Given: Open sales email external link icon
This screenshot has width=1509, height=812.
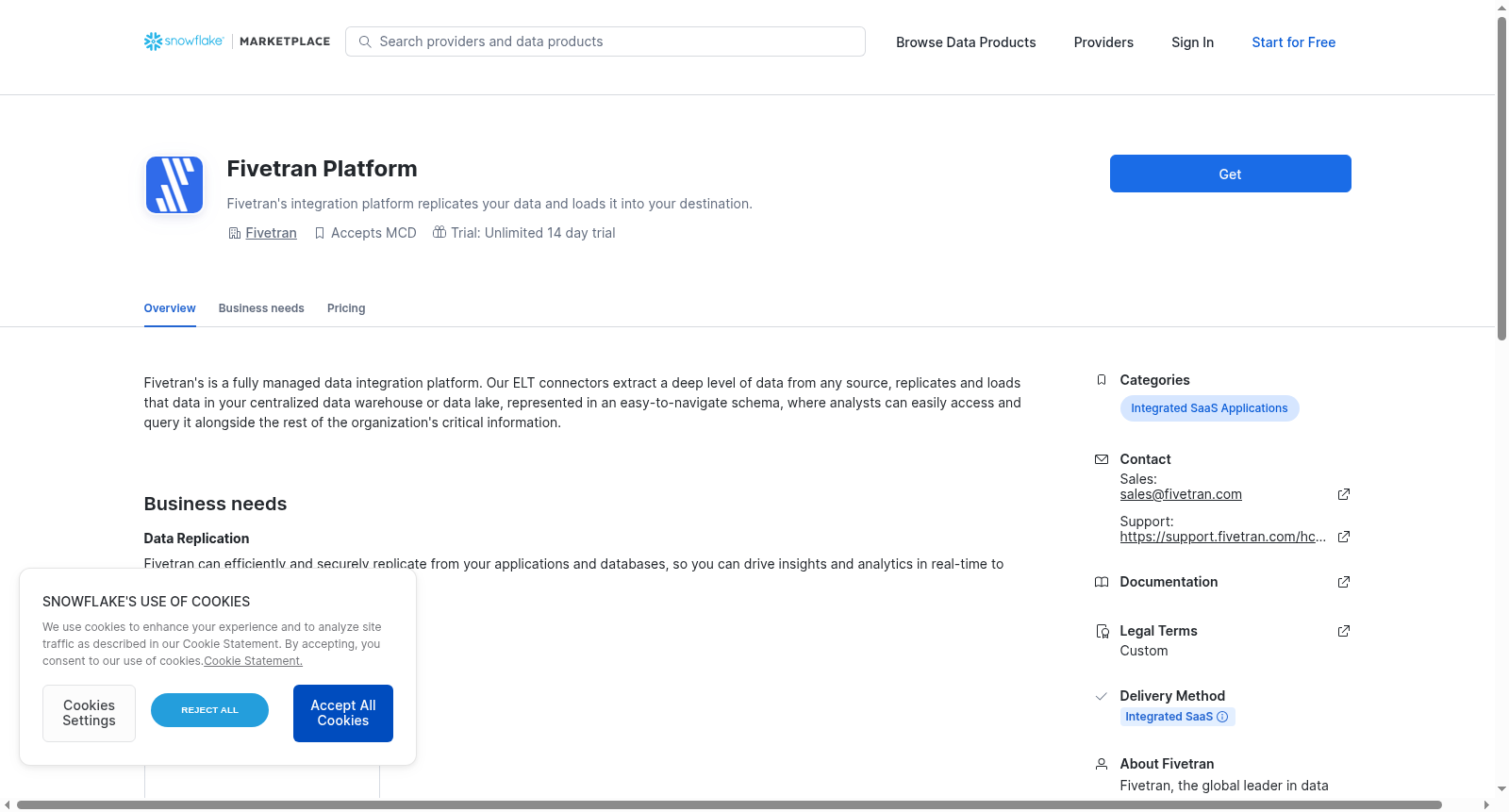Looking at the screenshot, I should click(x=1344, y=494).
